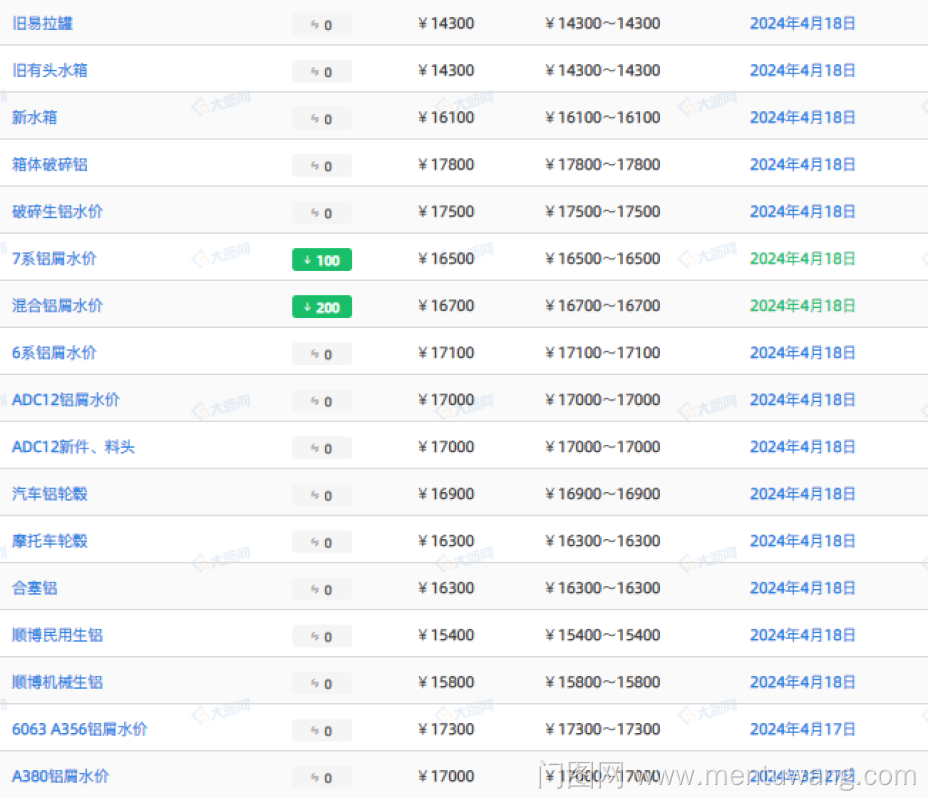The image size is (928, 800).
Task: Open the 汽车铝轮毂 price link
Action: (x=49, y=493)
